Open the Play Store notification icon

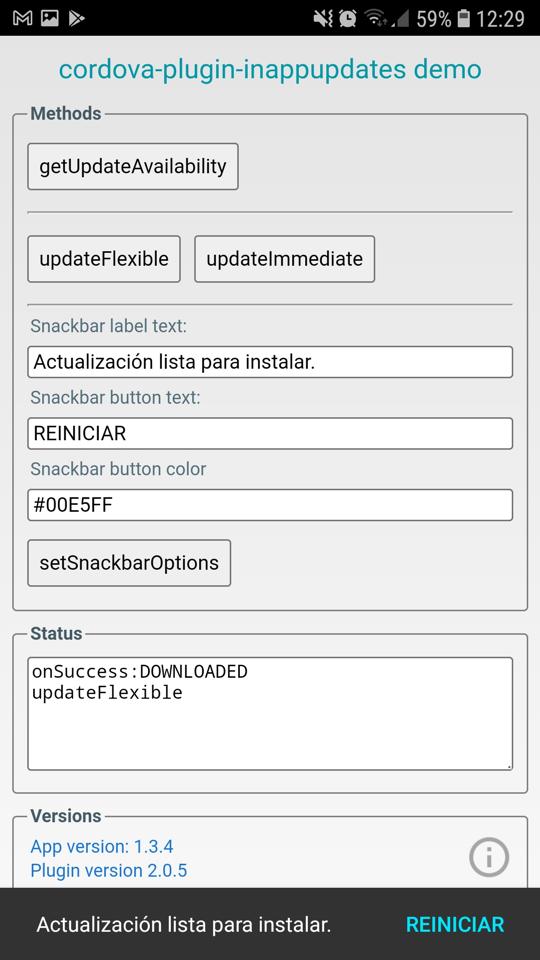point(76,18)
